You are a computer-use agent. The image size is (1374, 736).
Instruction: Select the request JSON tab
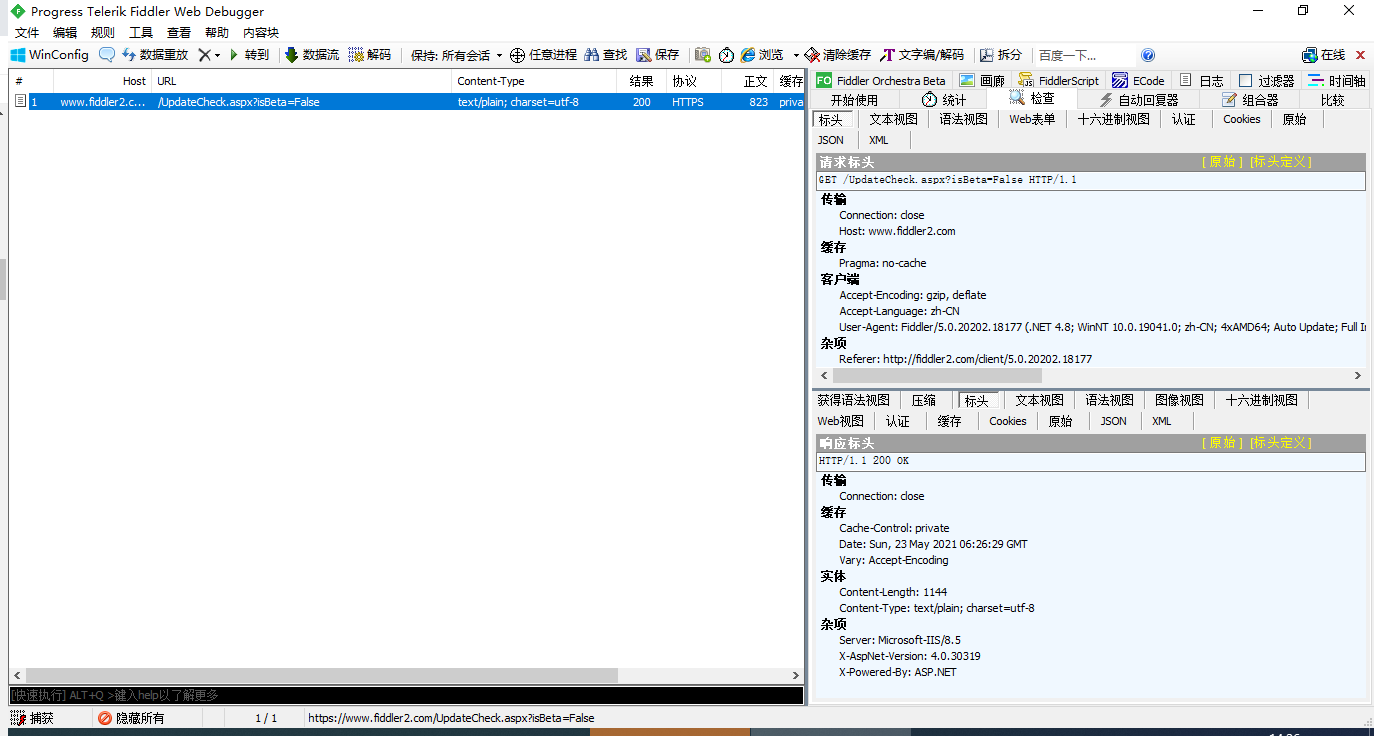pos(830,140)
